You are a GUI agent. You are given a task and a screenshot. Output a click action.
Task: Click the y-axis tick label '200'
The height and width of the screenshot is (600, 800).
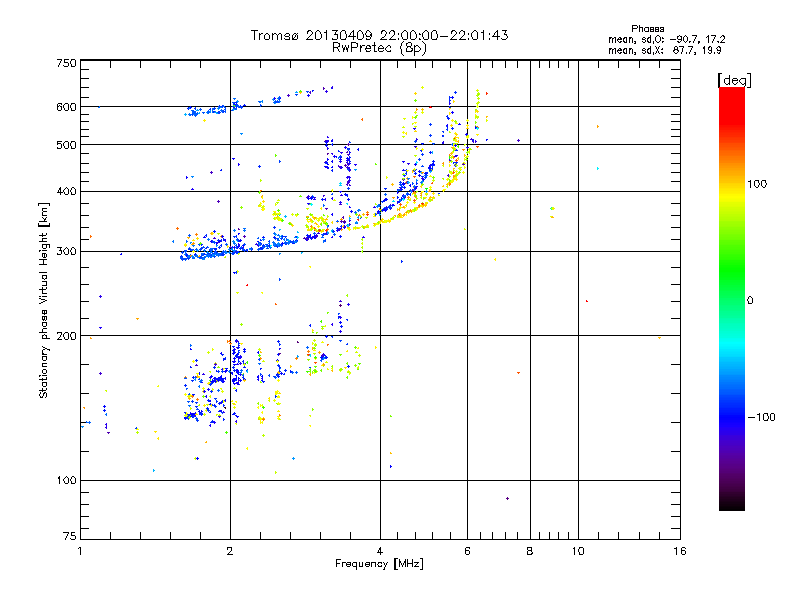point(67,336)
